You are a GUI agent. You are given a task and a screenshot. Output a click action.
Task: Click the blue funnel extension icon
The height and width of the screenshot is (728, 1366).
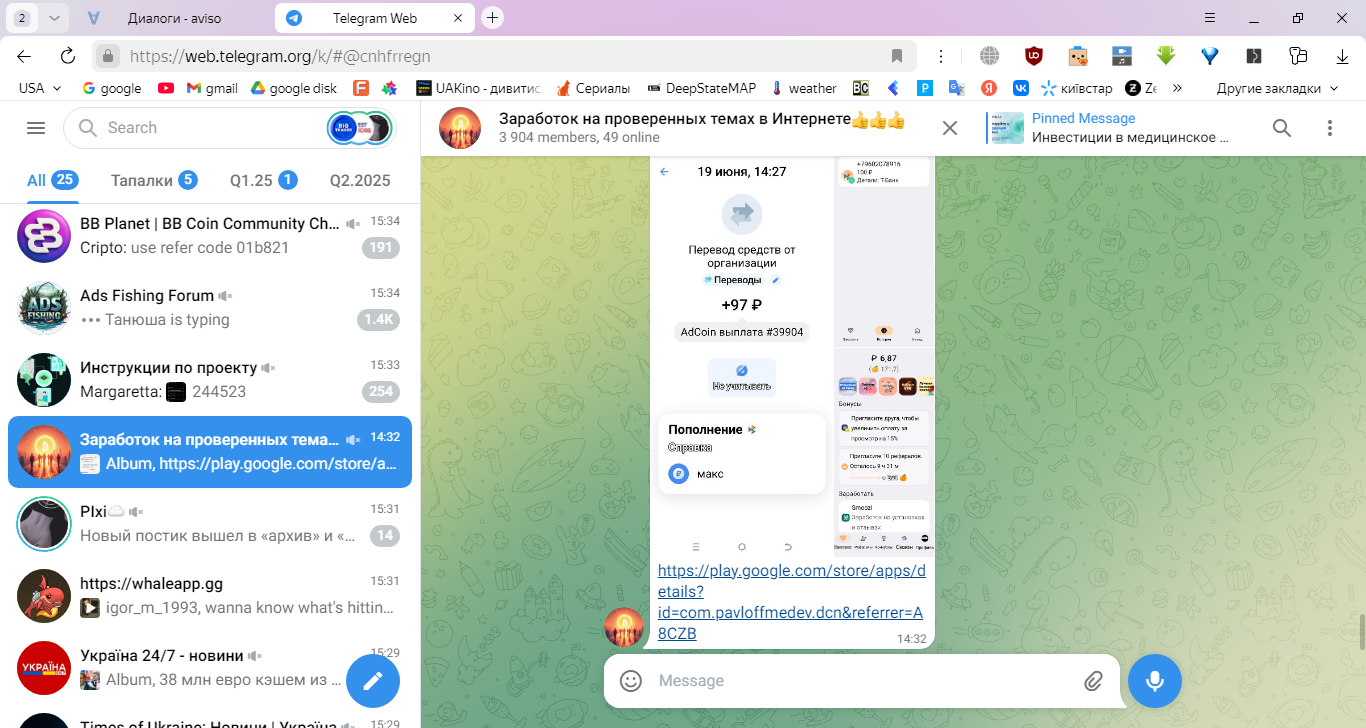point(1210,56)
